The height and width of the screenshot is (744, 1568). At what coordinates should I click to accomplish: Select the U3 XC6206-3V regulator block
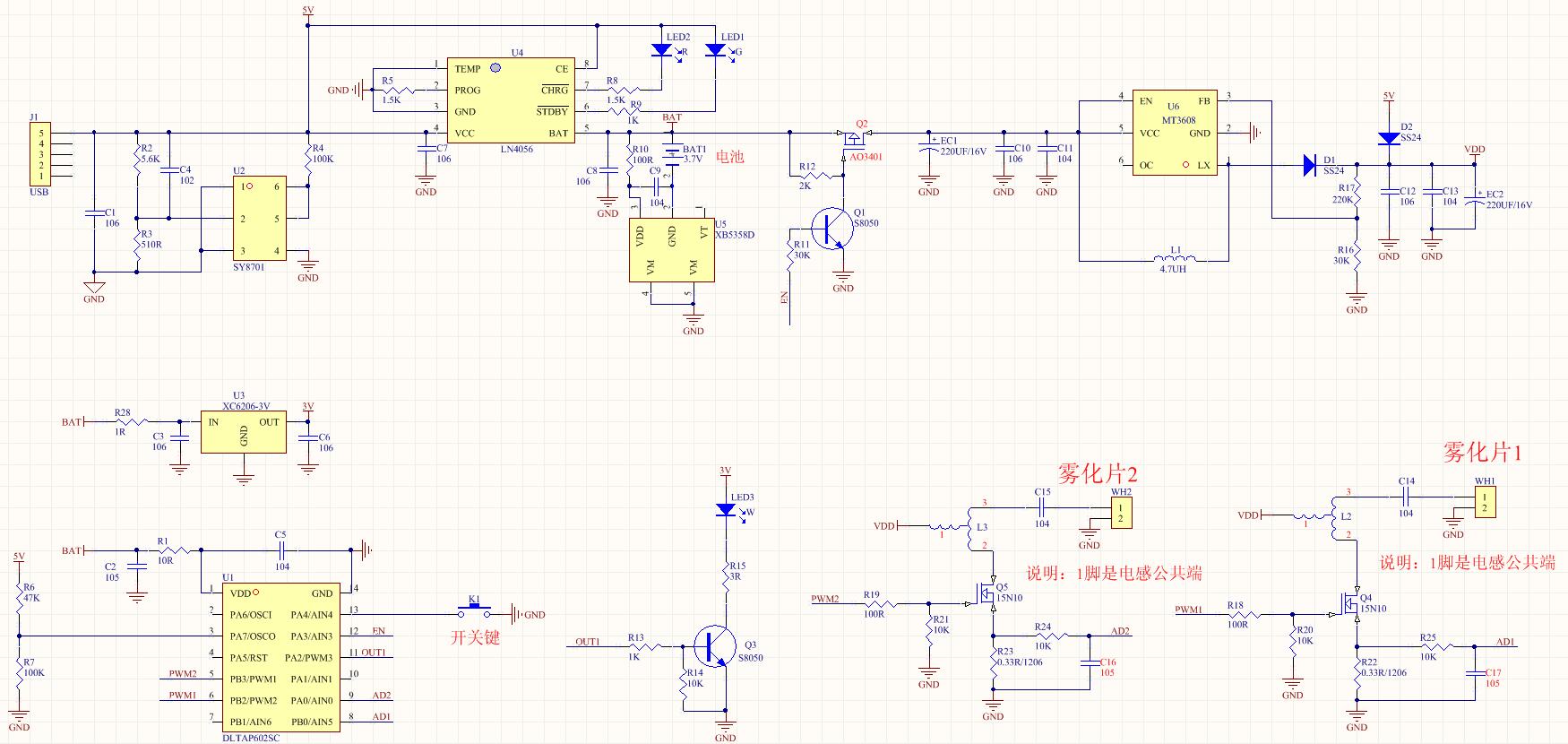[x=244, y=432]
